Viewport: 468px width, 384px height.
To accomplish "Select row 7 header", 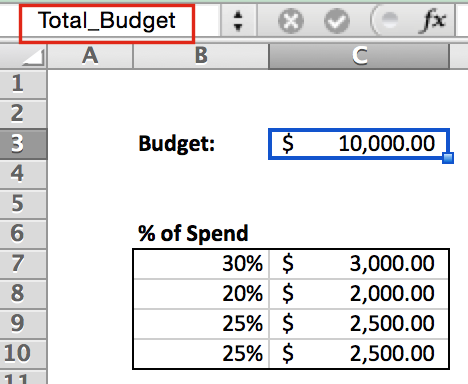I will [23, 264].
